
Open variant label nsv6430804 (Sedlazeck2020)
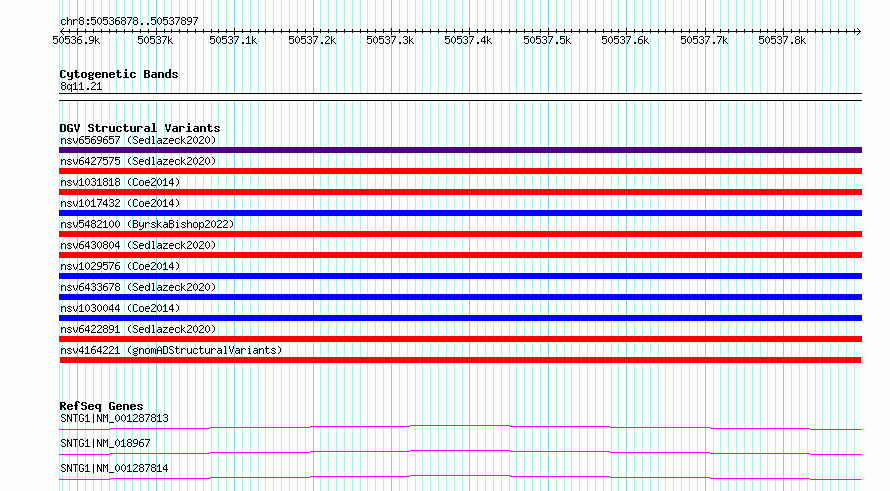click(138, 245)
